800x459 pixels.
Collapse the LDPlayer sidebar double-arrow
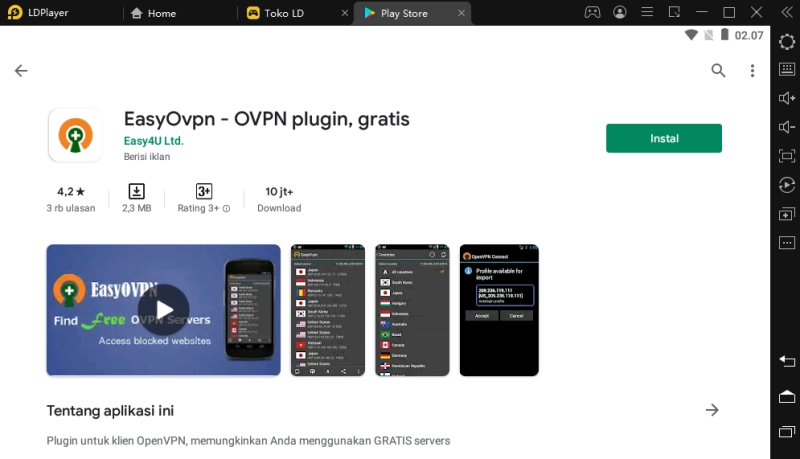pos(787,12)
